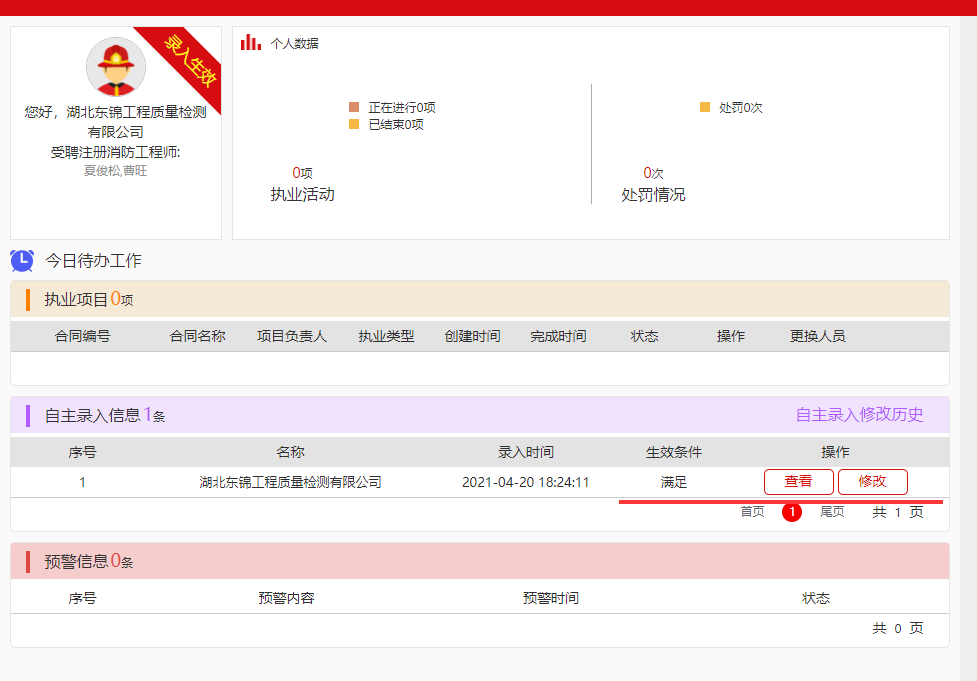
Task: Select page 1 in pagination
Action: point(792,512)
